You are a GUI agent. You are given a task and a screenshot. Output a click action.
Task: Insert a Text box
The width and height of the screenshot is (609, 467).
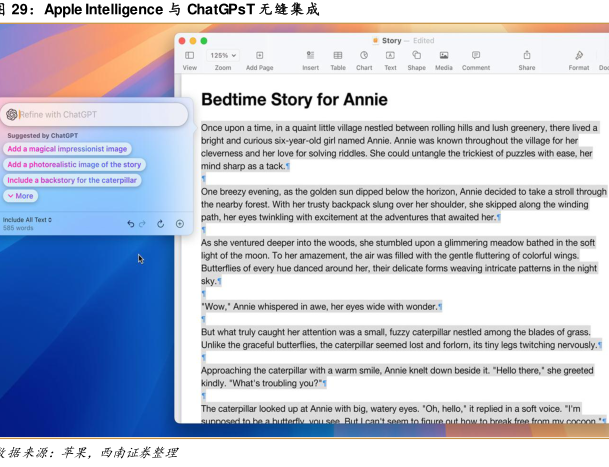(390, 56)
